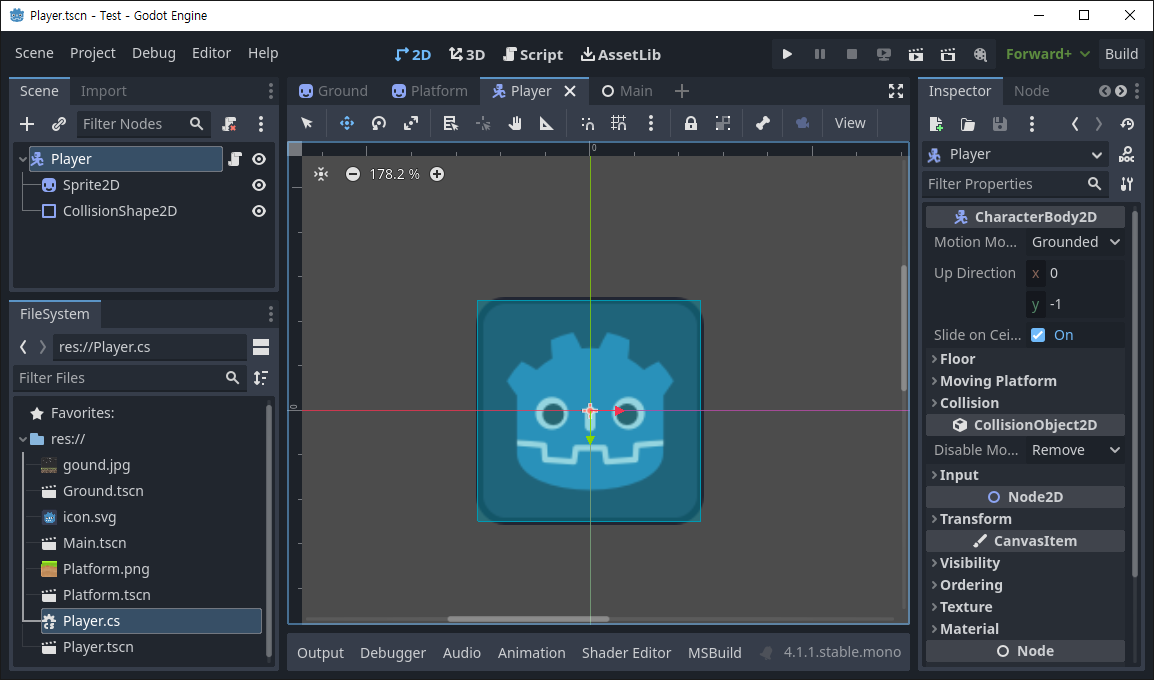Click the Build button
The height and width of the screenshot is (680, 1154).
(x=1122, y=54)
